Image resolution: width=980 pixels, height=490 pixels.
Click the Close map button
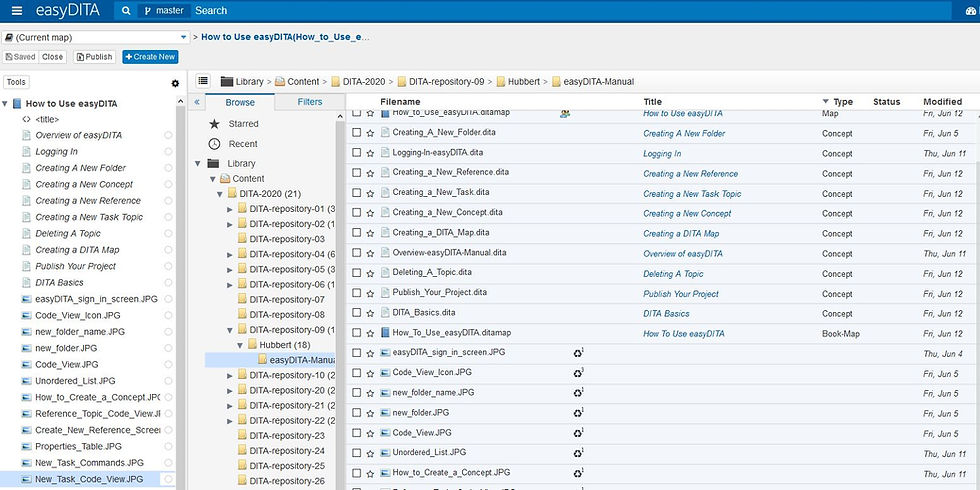52,57
